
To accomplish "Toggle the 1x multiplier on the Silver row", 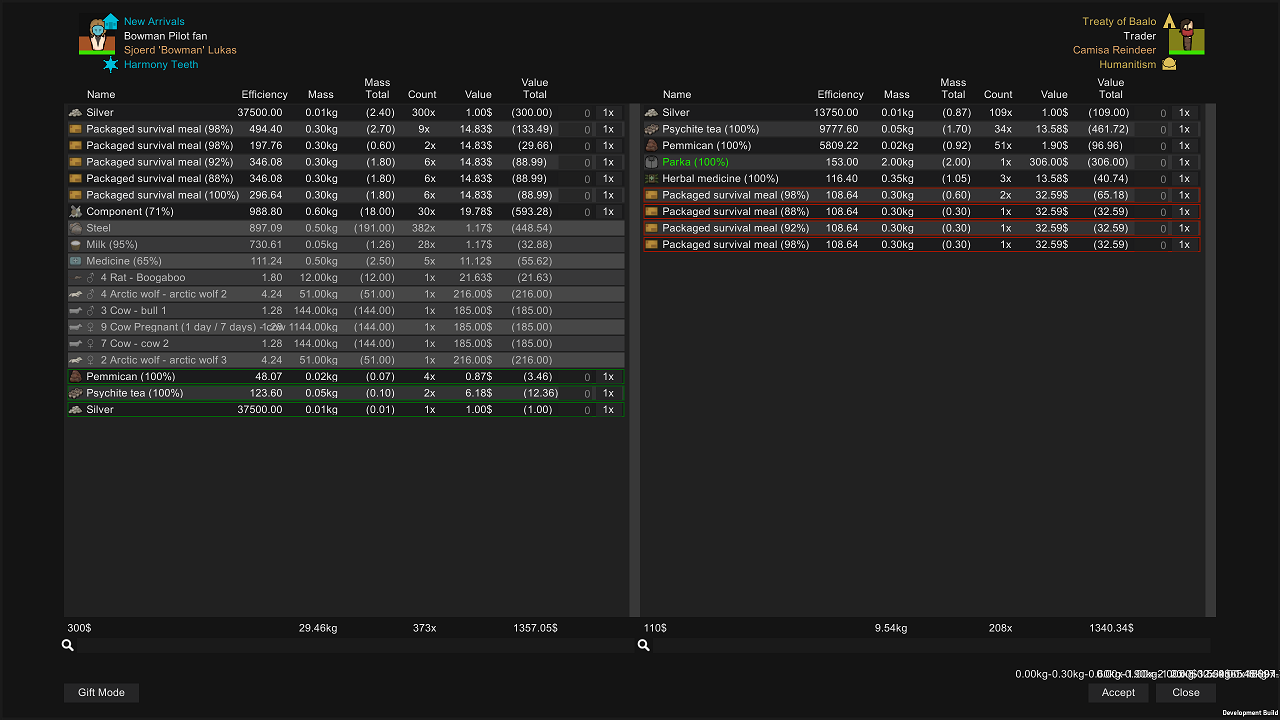I will (x=608, y=112).
